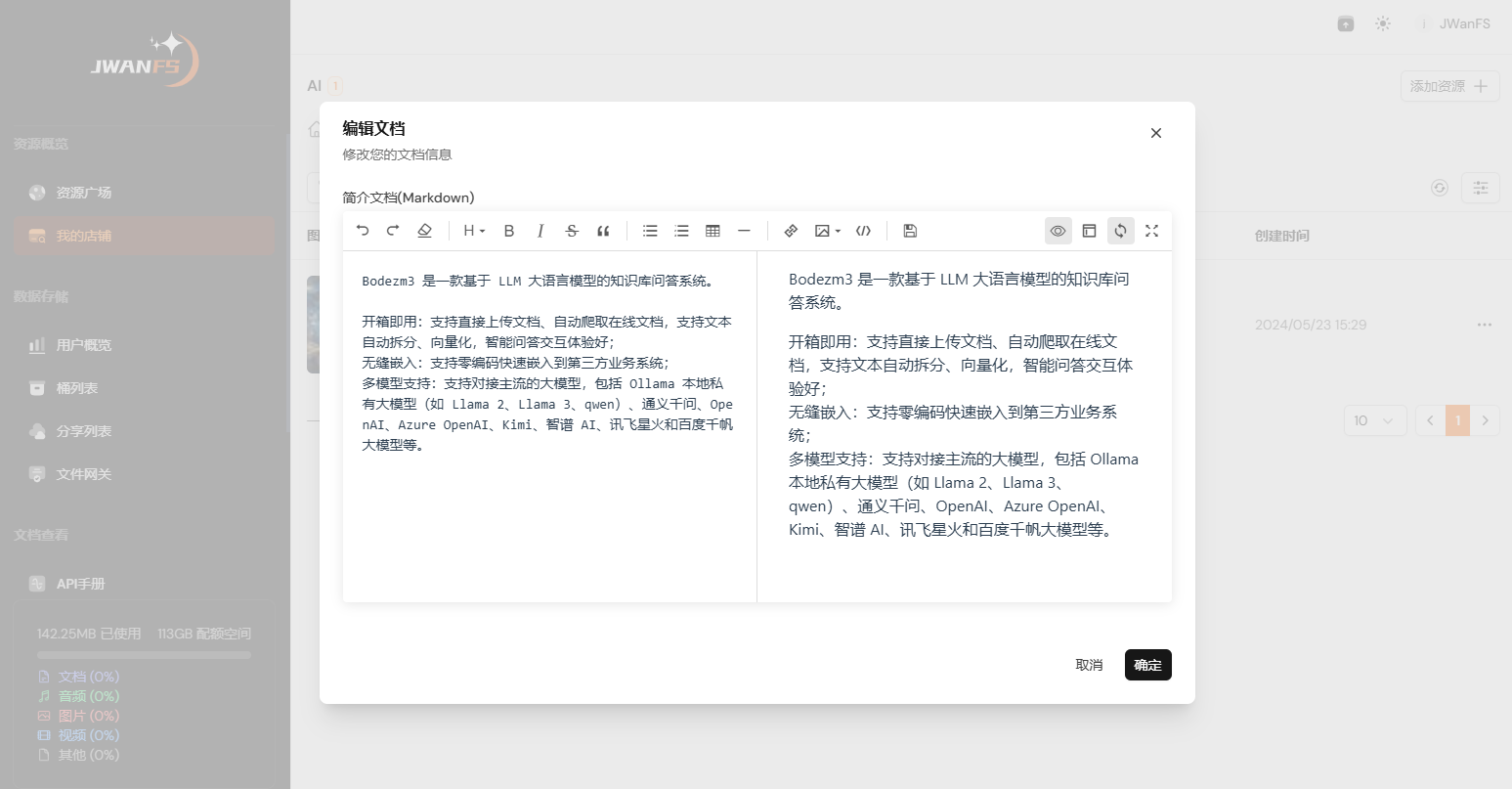Click the rendered preview pane text
Image resolution: width=1512 pixels, height=789 pixels.
coord(965,404)
